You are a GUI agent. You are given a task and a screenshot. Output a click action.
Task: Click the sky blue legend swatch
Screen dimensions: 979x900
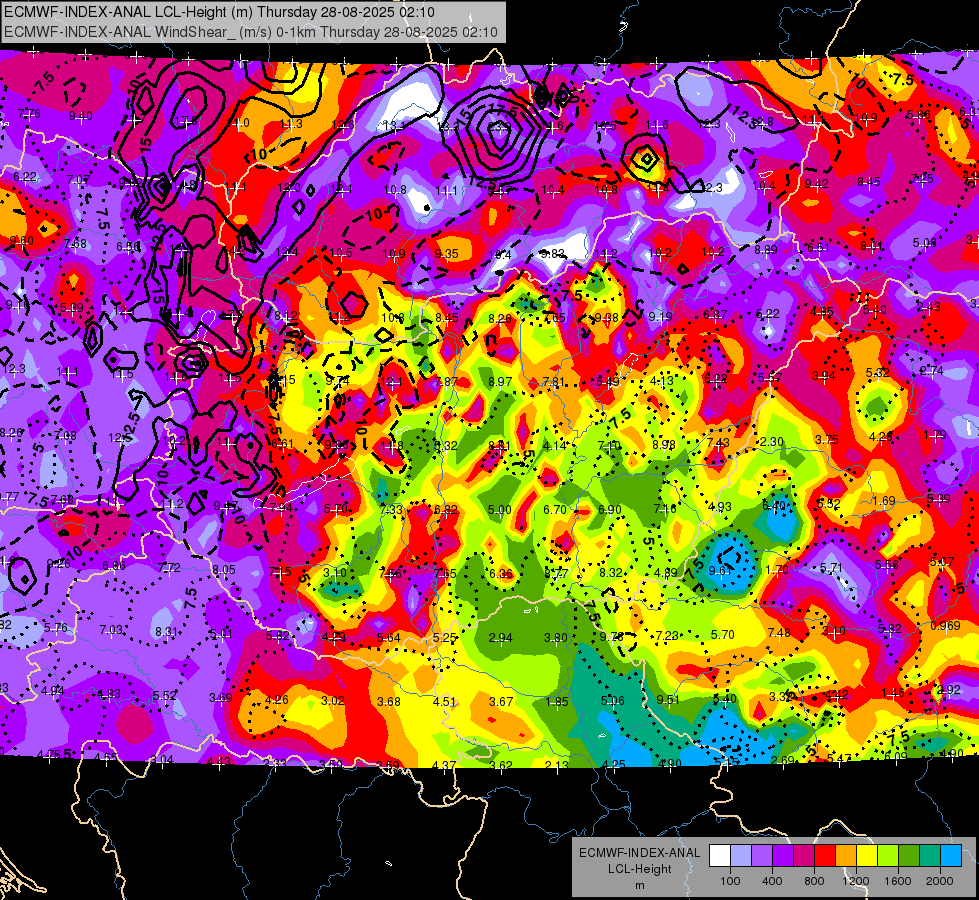[951, 856]
